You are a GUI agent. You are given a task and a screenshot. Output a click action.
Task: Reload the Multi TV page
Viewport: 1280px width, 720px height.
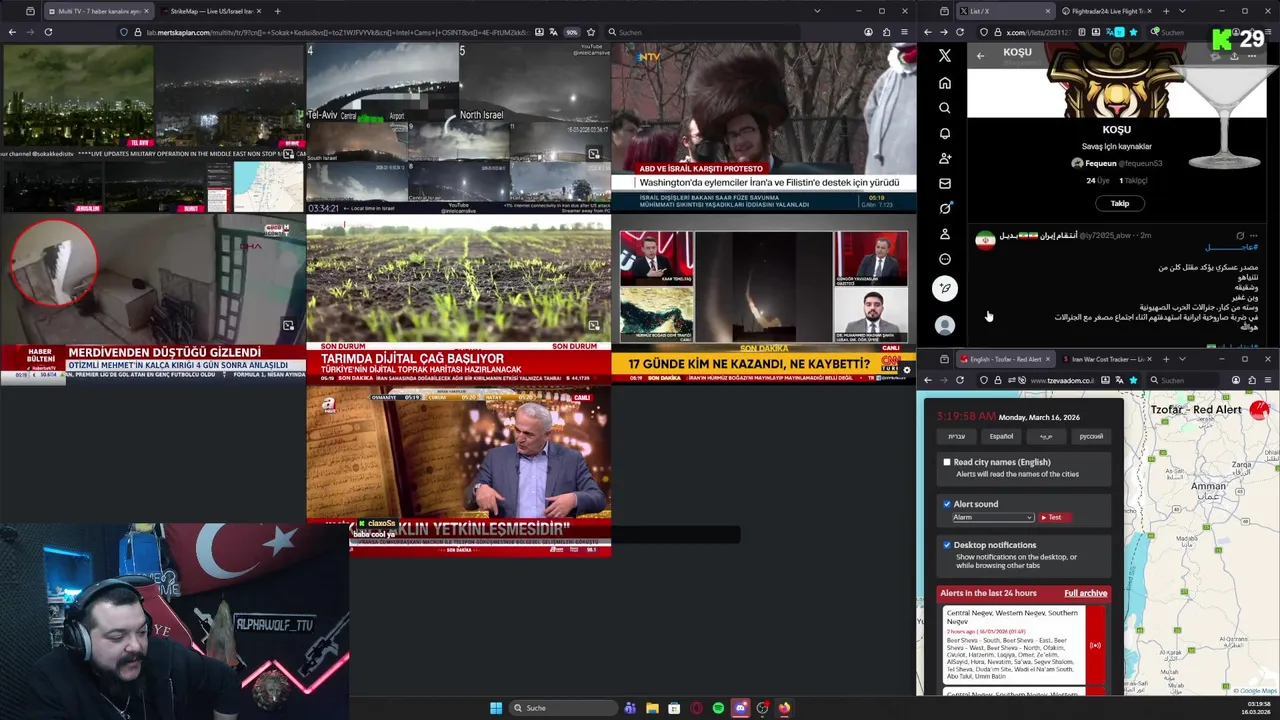[48, 32]
